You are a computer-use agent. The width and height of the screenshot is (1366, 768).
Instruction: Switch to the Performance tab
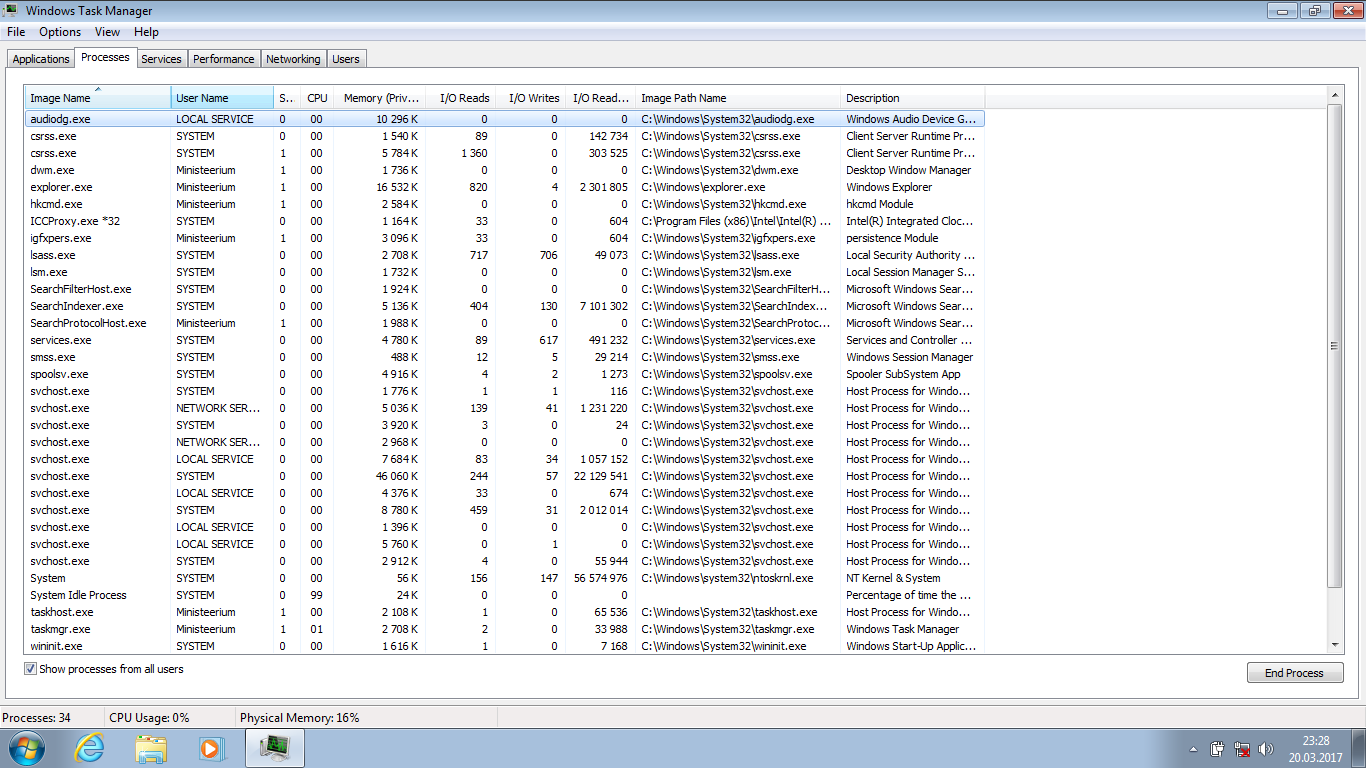pos(223,59)
